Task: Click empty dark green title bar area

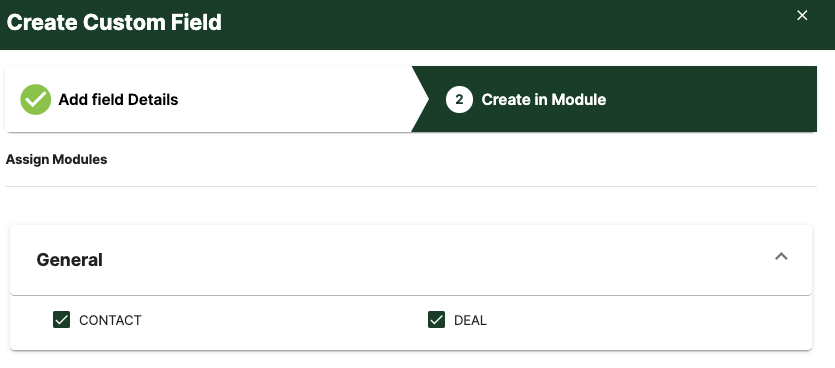Action: [506, 24]
